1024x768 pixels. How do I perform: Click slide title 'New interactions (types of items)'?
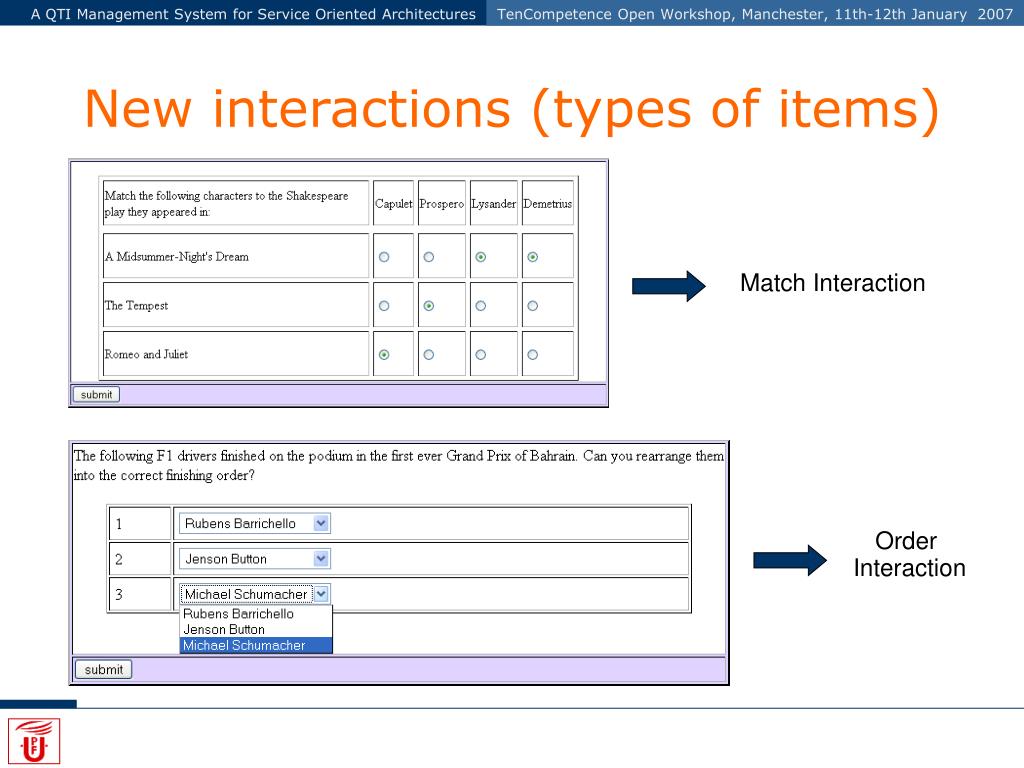[512, 110]
